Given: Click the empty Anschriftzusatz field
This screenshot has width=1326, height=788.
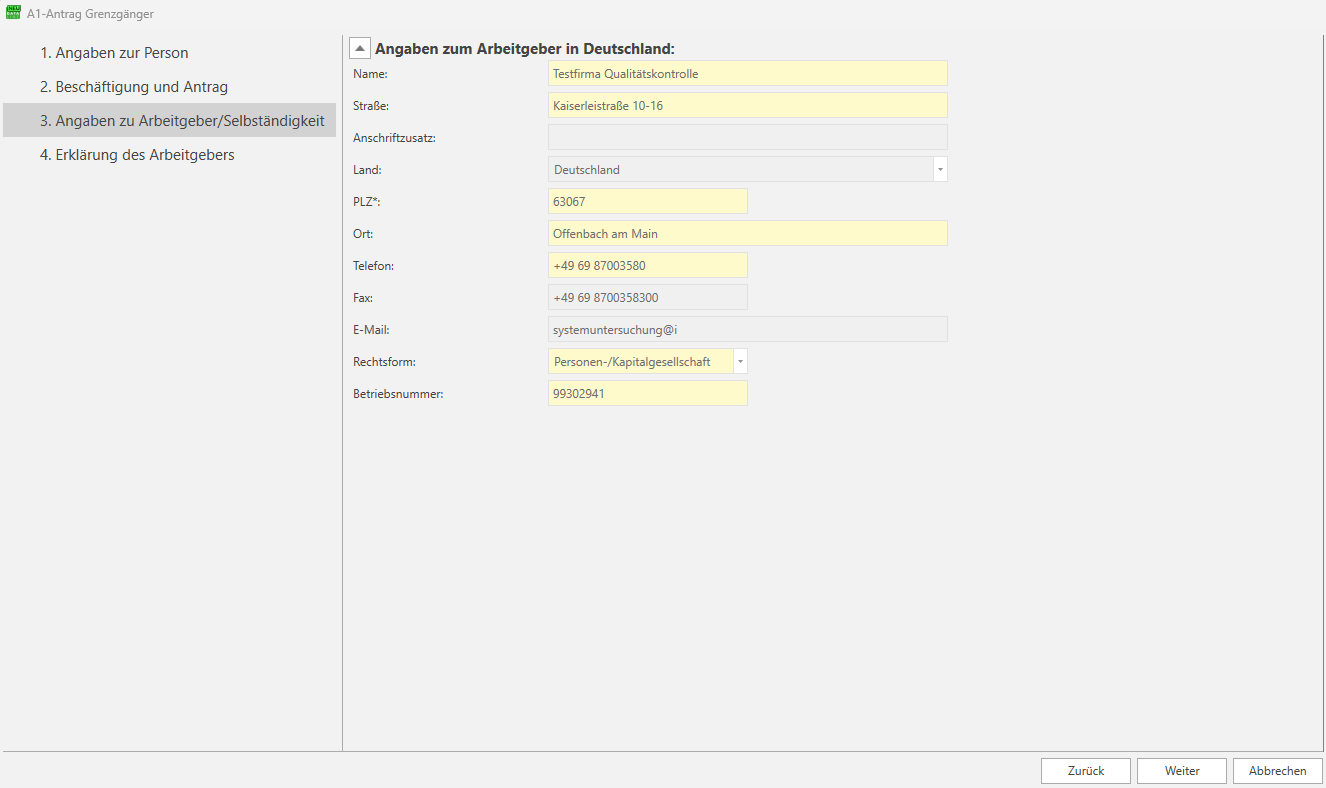Looking at the screenshot, I should pyautogui.click(x=747, y=138).
